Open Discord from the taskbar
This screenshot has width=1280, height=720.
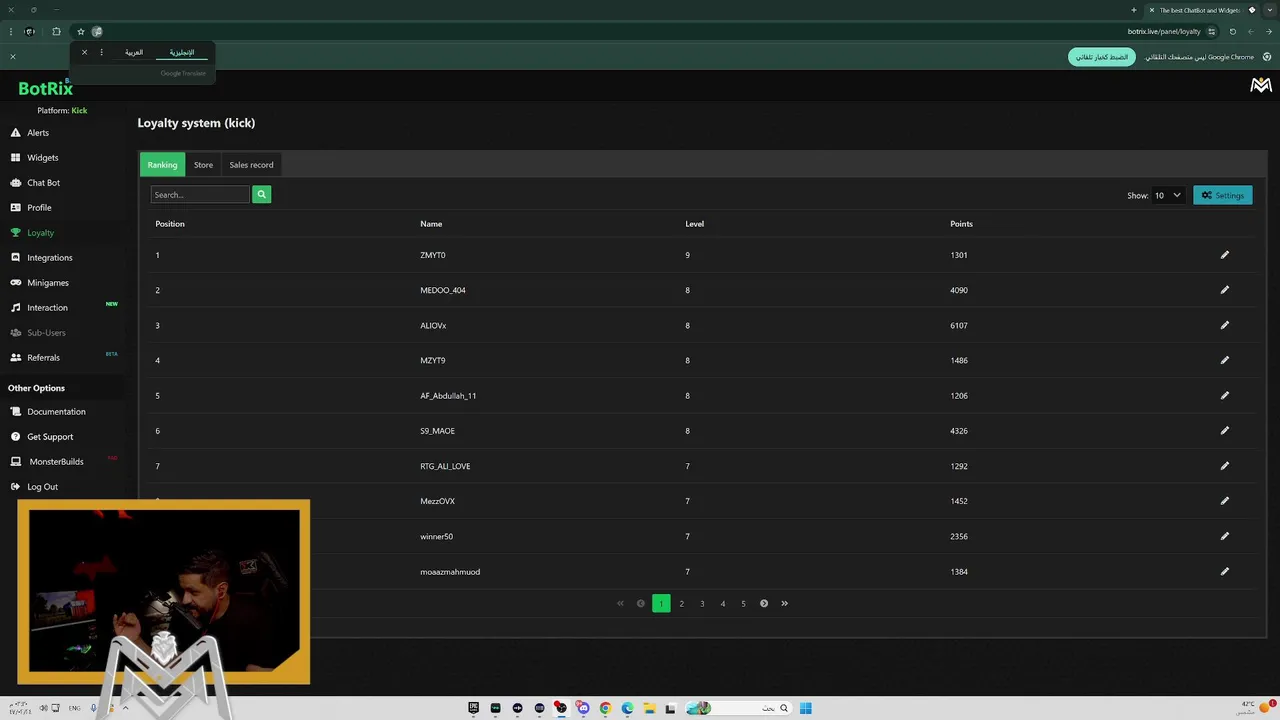[x=583, y=708]
